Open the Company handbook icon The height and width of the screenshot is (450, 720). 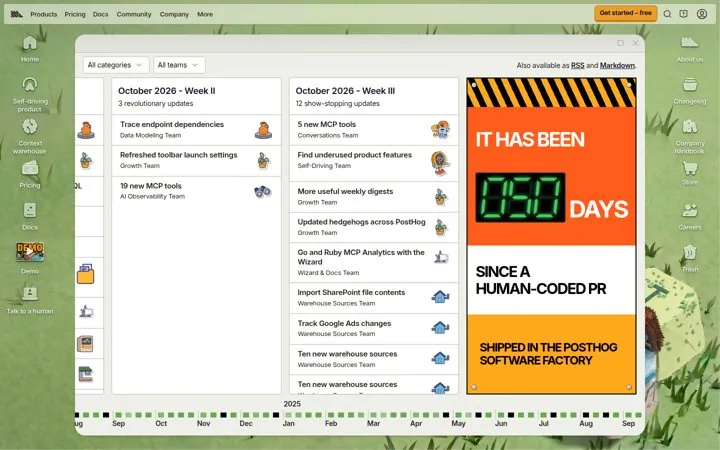[690, 136]
